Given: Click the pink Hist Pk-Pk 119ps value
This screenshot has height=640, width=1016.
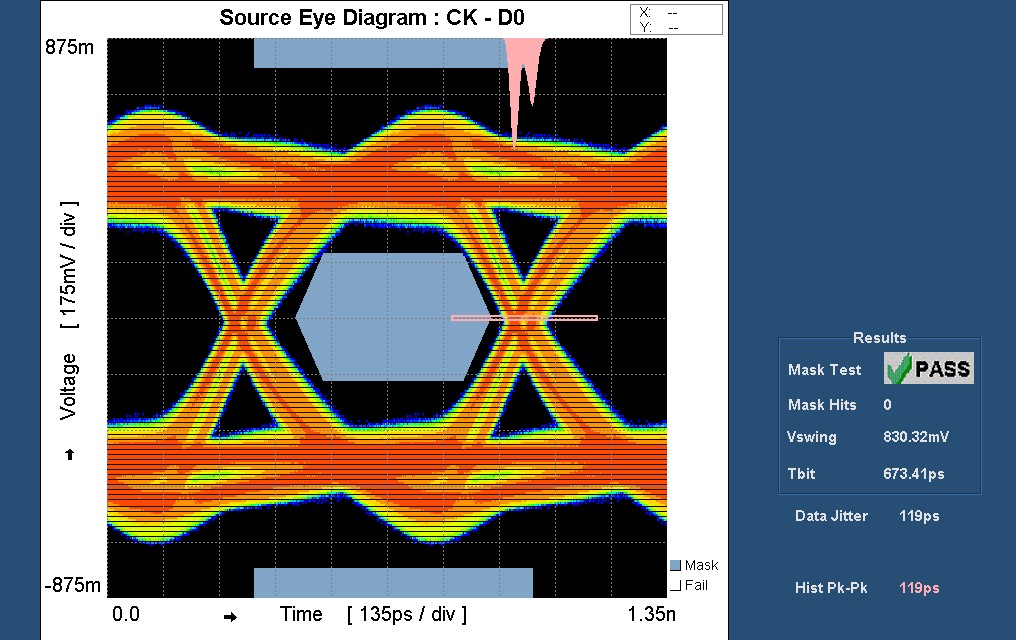Looking at the screenshot, I should (x=919, y=588).
